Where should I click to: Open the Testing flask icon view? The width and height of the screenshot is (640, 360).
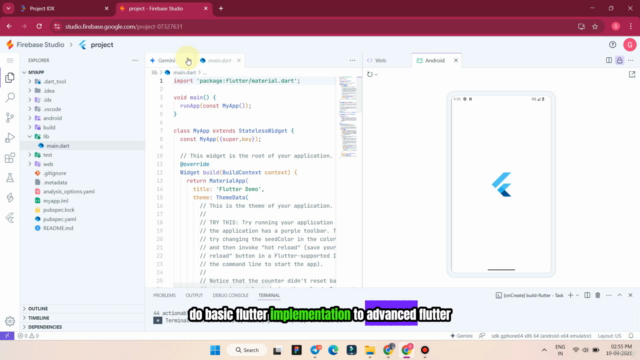10,178
